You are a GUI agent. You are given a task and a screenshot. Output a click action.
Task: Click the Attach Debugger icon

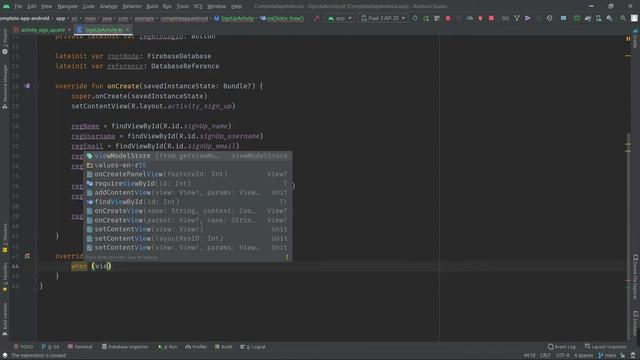480,18
